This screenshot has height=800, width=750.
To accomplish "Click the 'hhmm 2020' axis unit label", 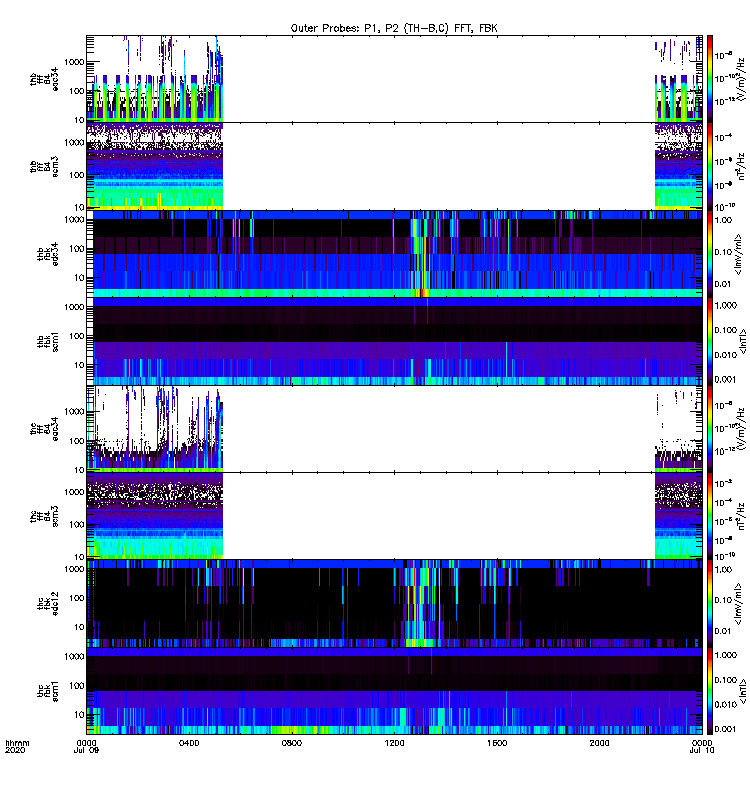I will [17, 746].
